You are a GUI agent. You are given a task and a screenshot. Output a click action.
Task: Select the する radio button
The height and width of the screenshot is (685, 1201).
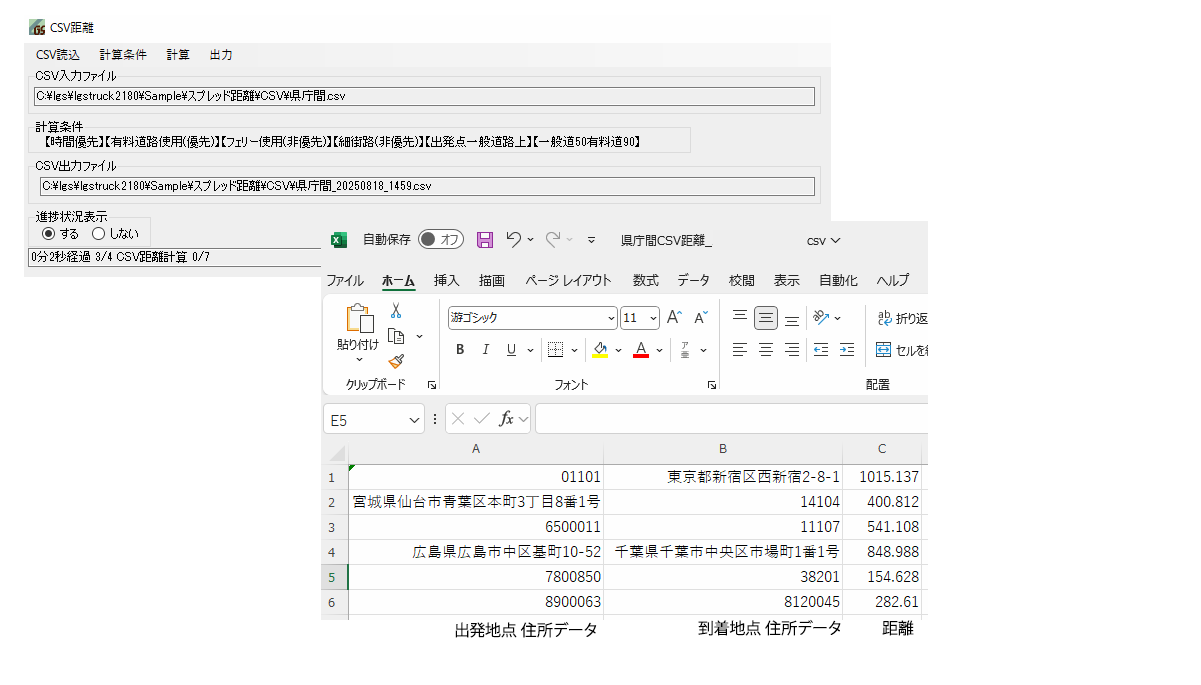tap(49, 234)
